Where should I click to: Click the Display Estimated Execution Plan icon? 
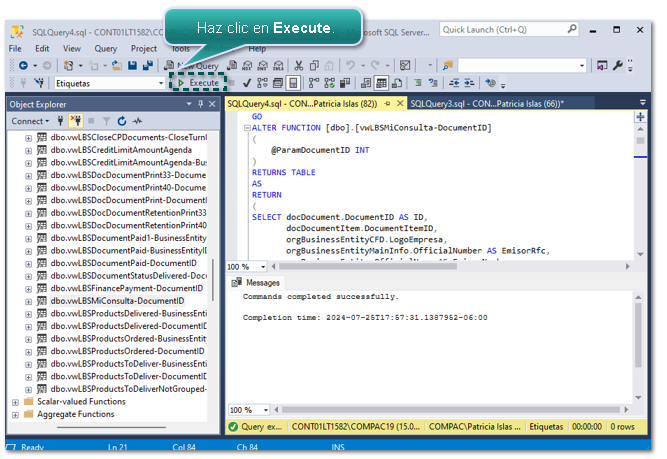coord(262,83)
